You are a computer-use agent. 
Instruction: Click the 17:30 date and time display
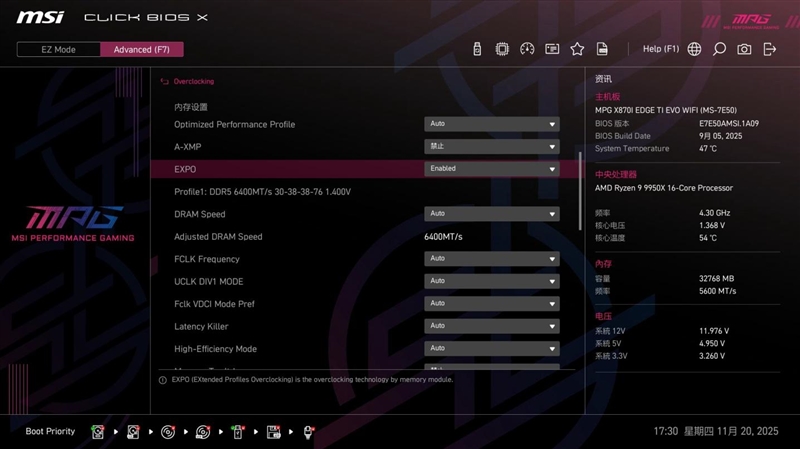point(716,431)
